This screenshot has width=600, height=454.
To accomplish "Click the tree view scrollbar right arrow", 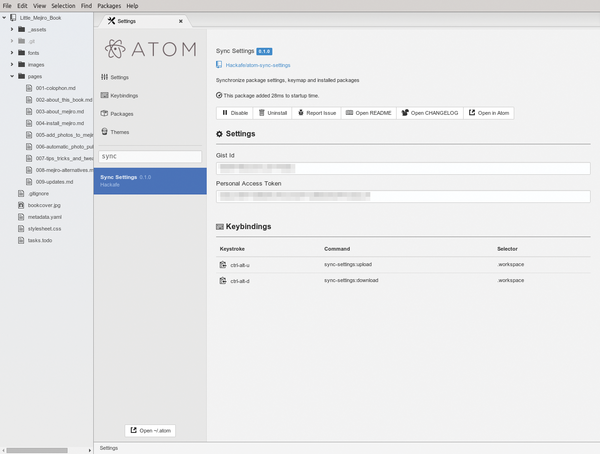I will 90,451.
